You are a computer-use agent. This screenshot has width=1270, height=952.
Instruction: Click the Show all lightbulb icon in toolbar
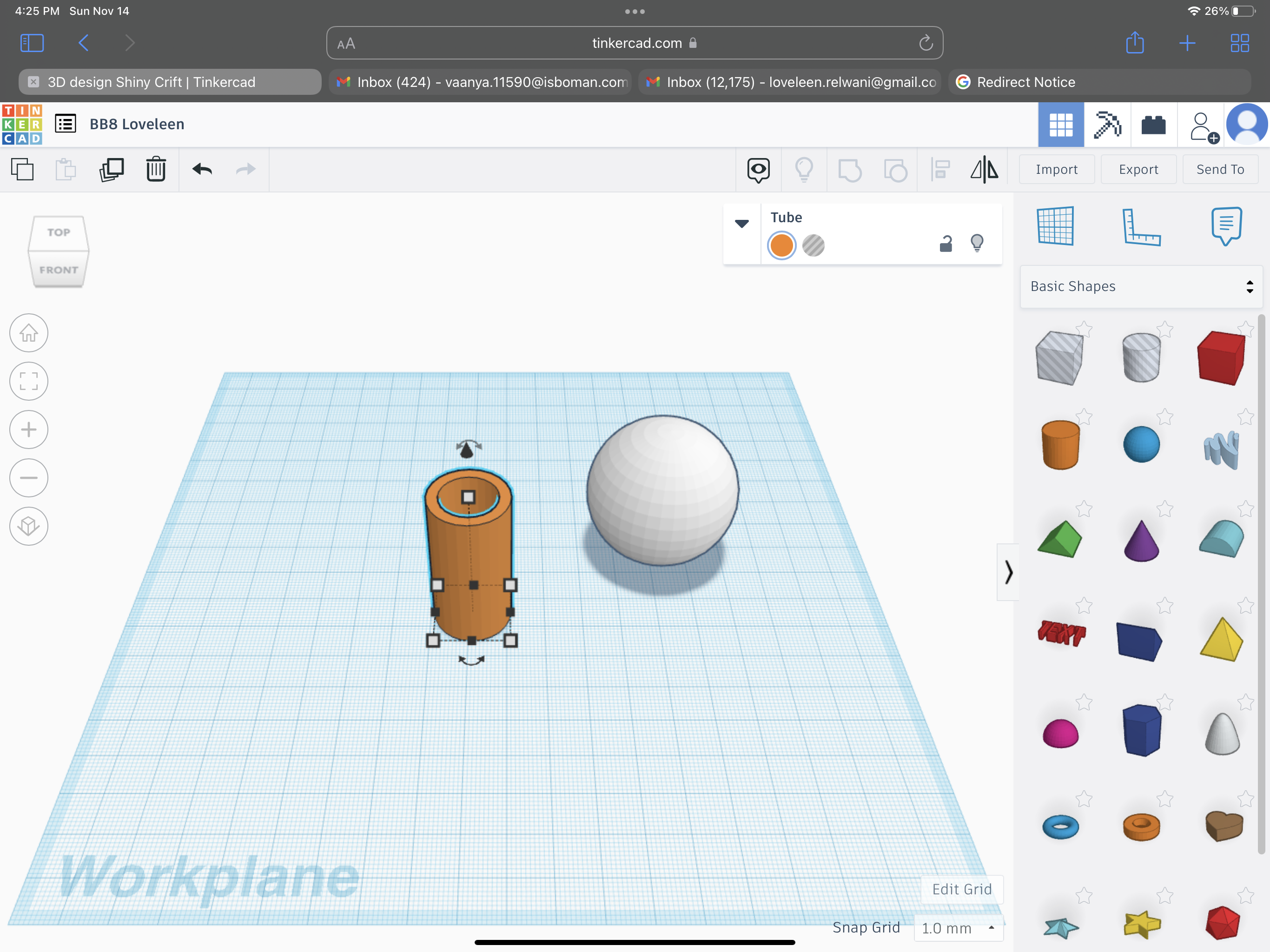[x=804, y=170]
